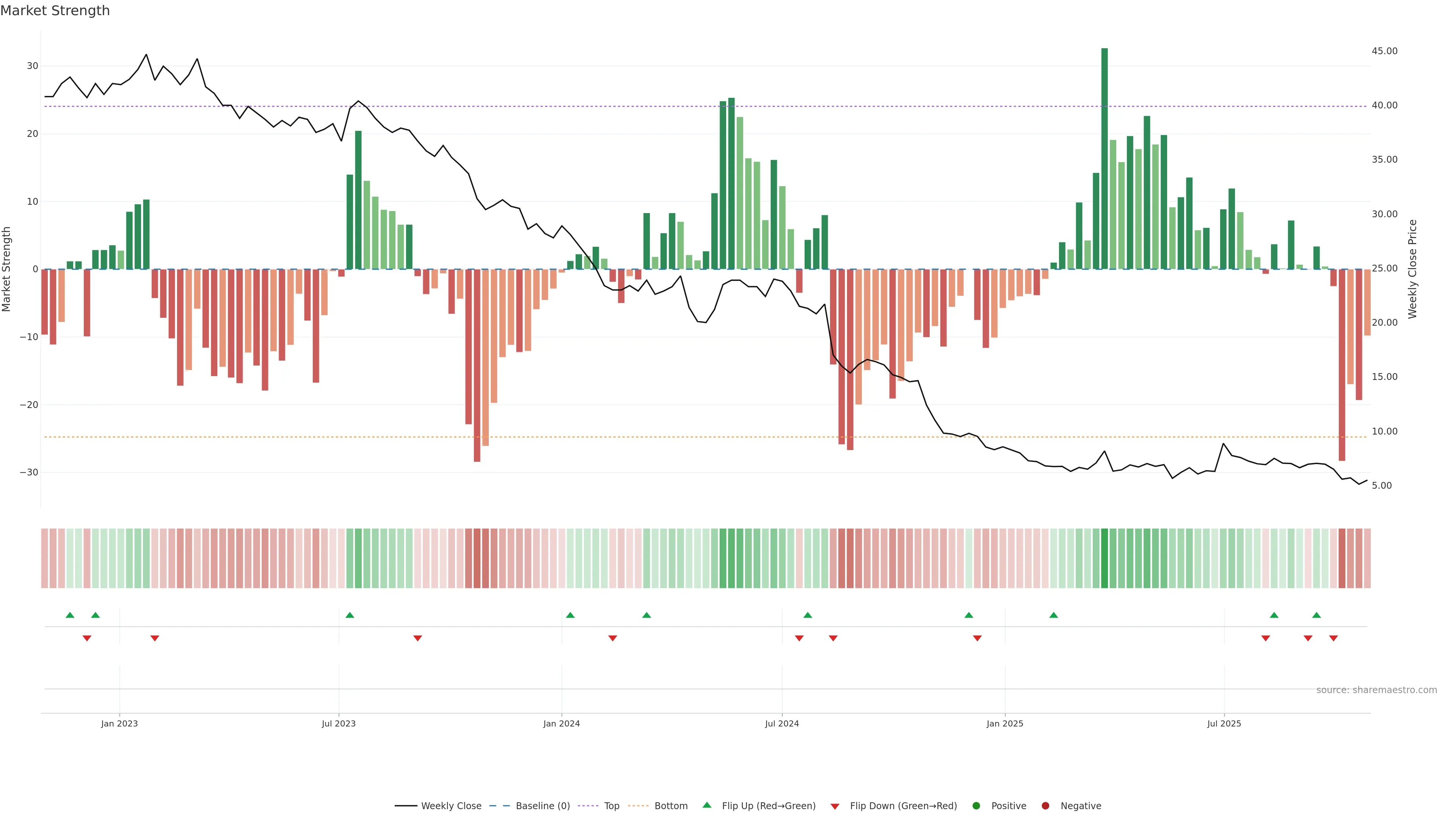
Task: Click the Jul 2024 x-axis label
Action: click(782, 723)
